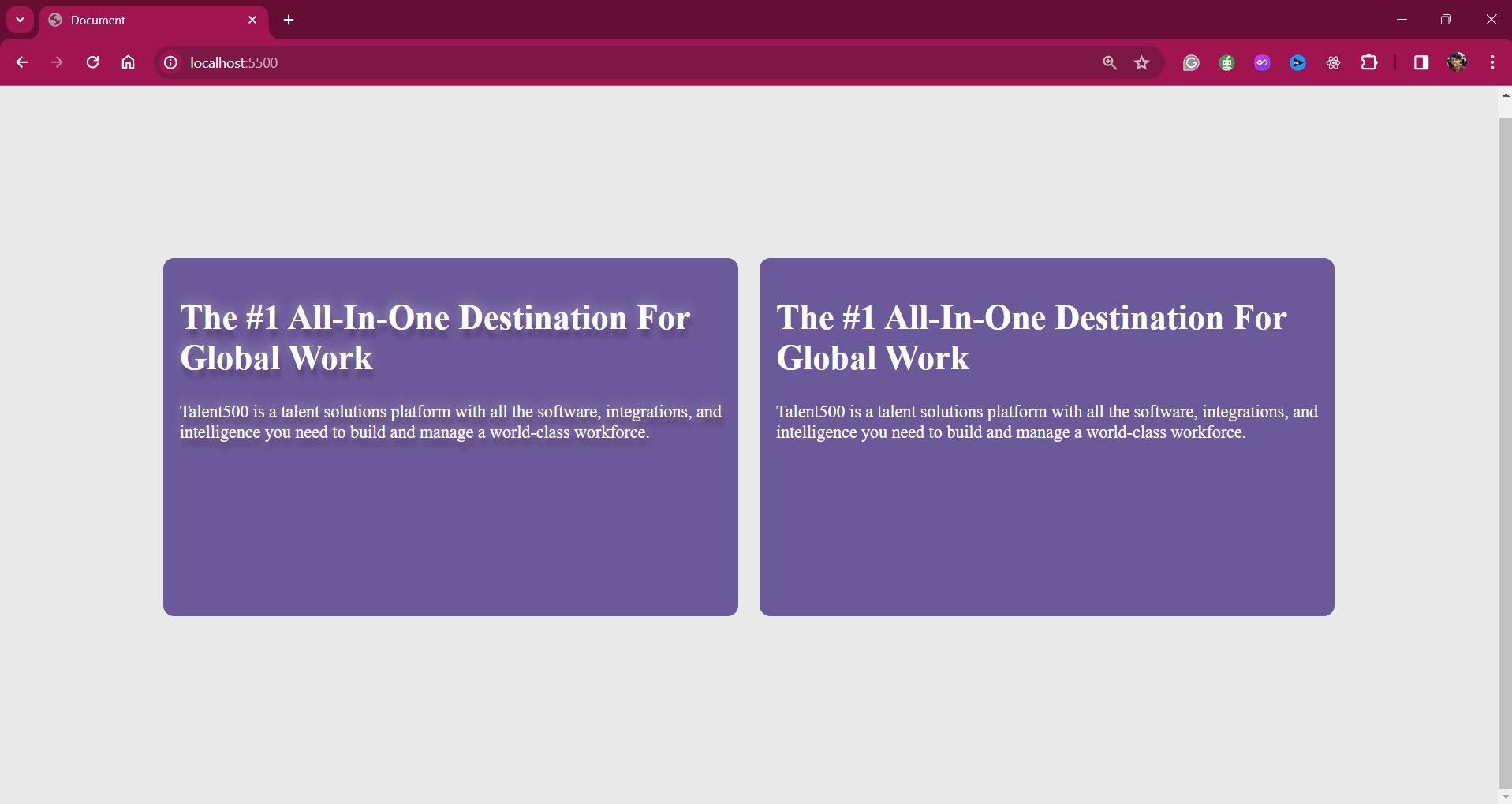Screen dimensions: 1512x804
Task: Close the Document tab
Action: coord(252,20)
